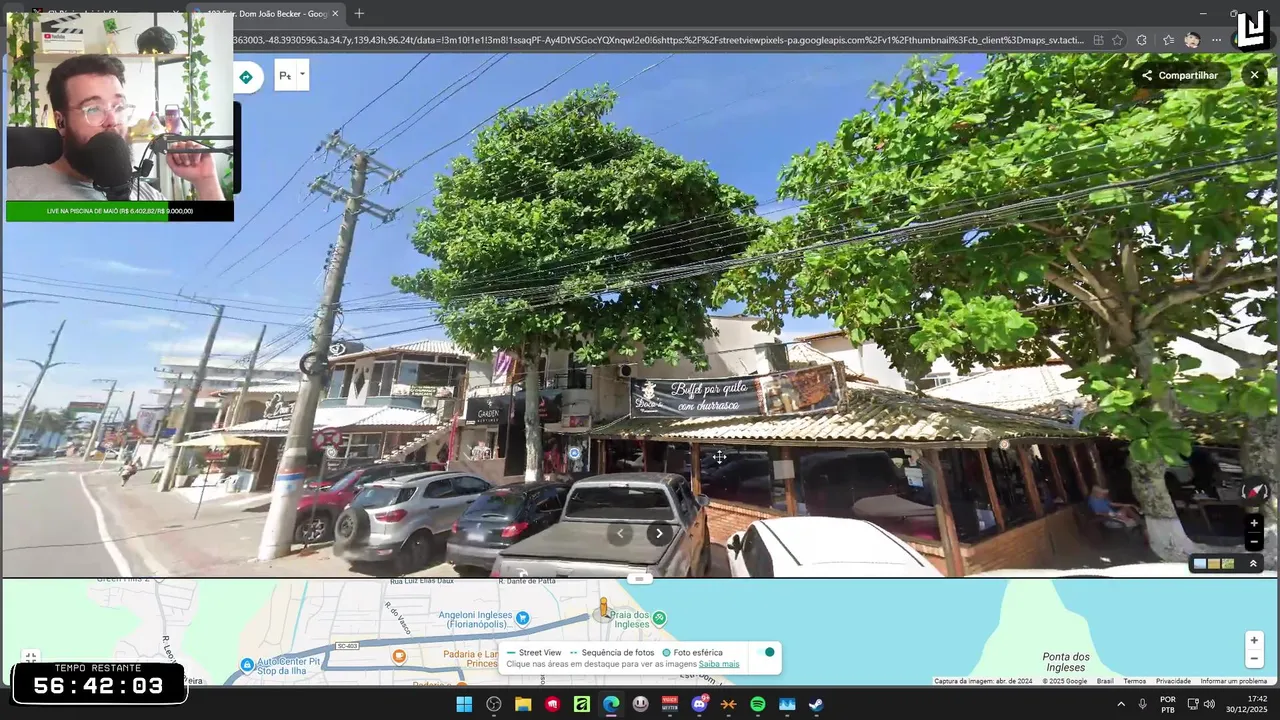The width and height of the screenshot is (1280, 720).
Task: Open the browser settings three-dot menu
Action: click(x=1216, y=40)
